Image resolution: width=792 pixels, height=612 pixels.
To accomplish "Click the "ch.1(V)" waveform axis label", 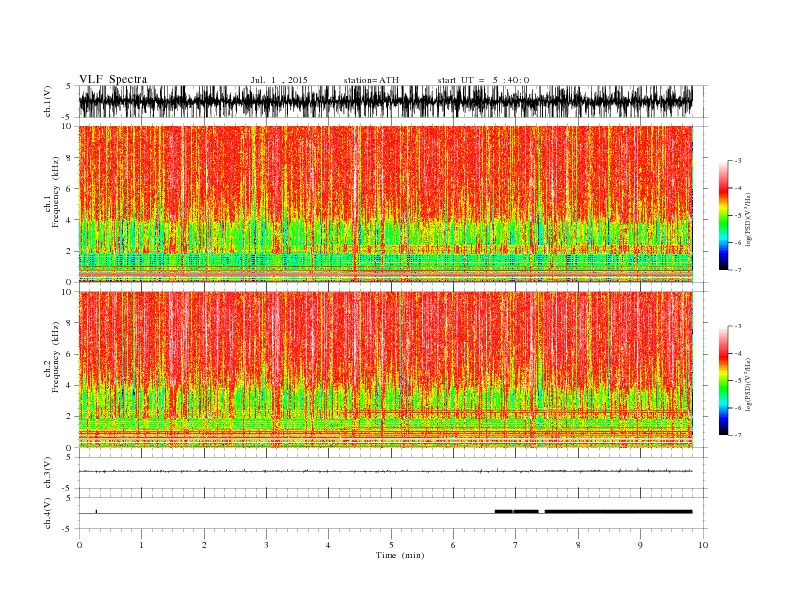I will point(48,101).
